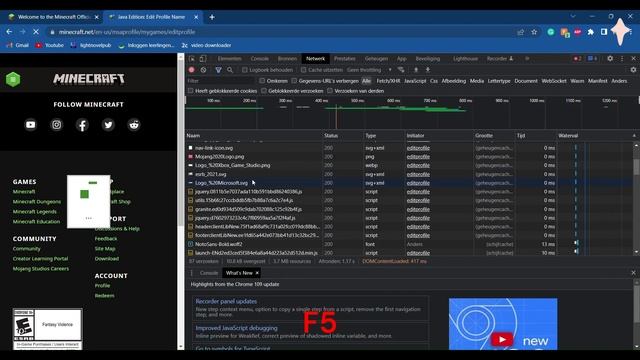
Task: Open Minecraft Reddit icon
Action: tap(134, 125)
